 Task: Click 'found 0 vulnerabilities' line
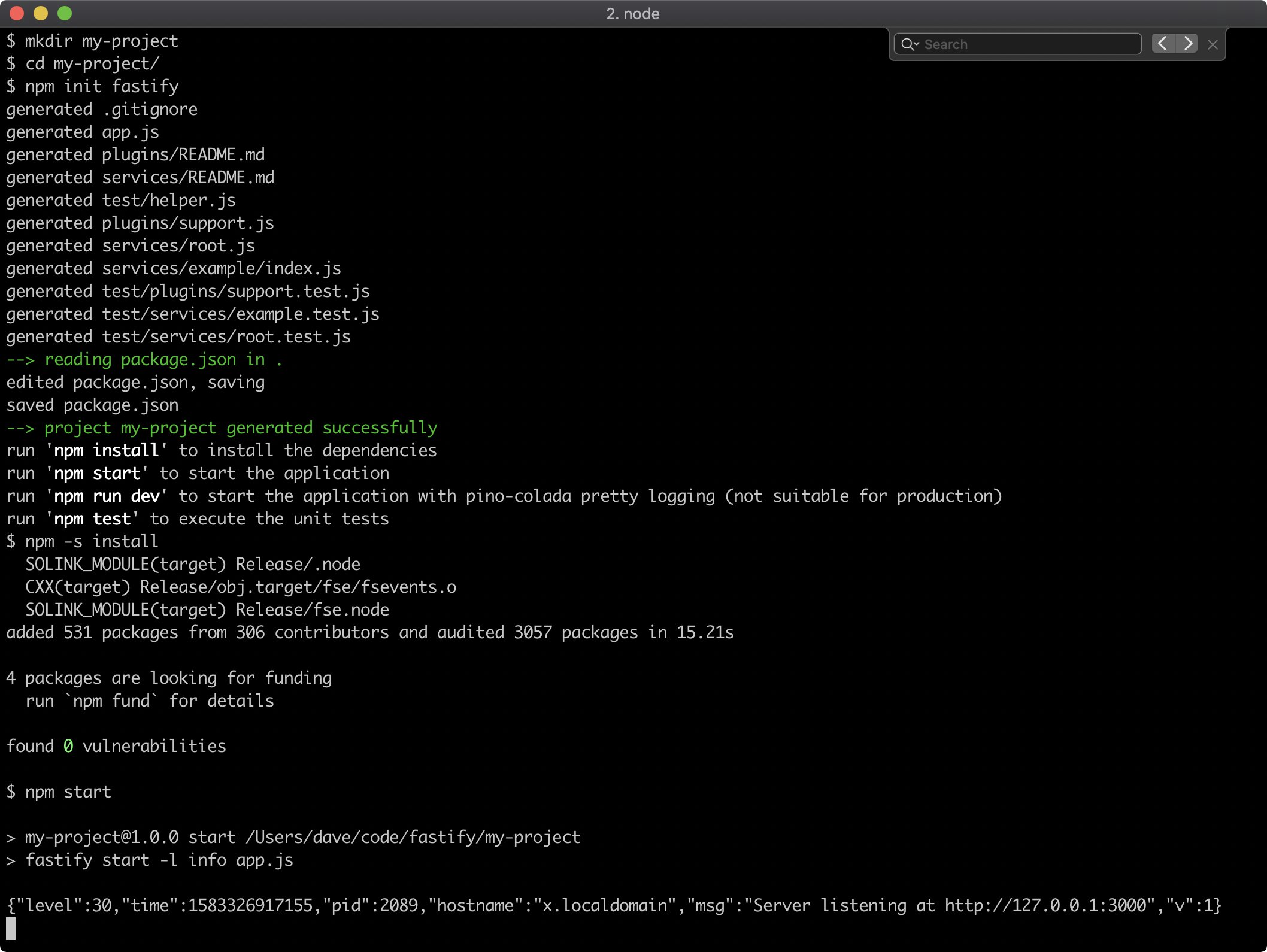(x=116, y=747)
